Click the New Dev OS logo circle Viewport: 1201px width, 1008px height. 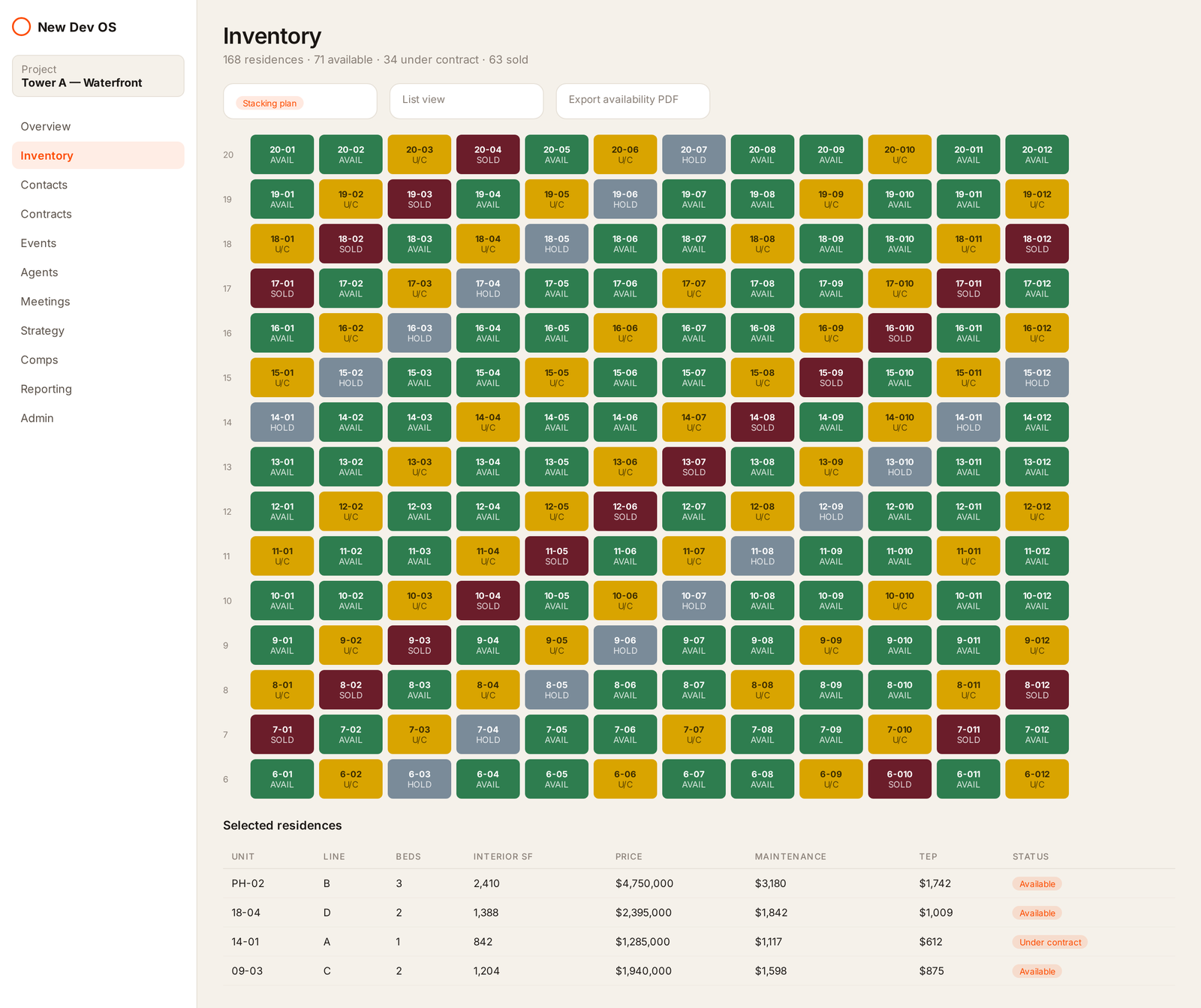(x=22, y=27)
